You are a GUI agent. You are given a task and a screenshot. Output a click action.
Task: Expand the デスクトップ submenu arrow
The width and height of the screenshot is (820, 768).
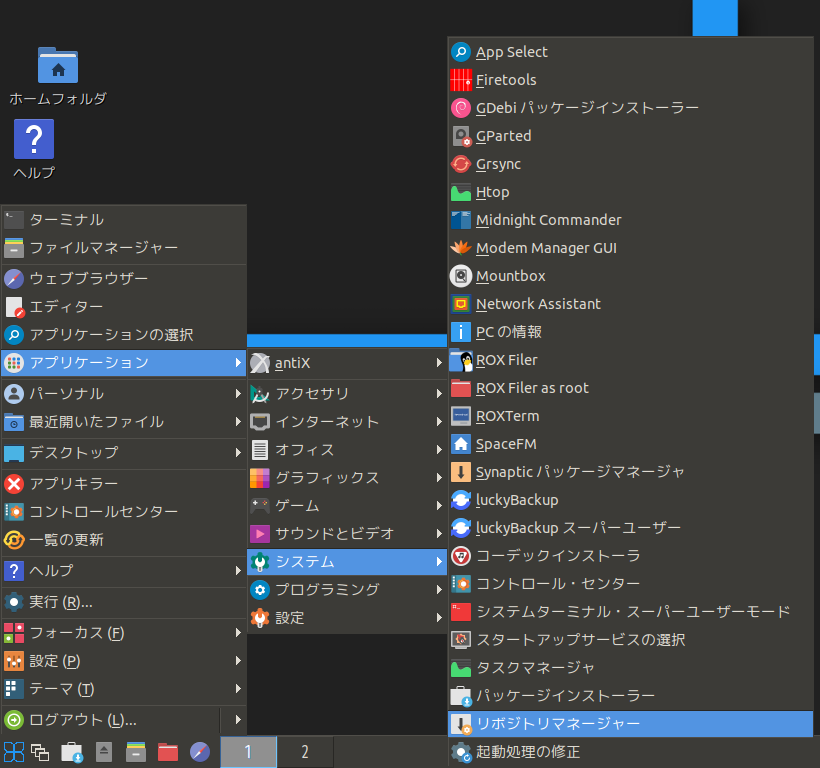(238, 453)
